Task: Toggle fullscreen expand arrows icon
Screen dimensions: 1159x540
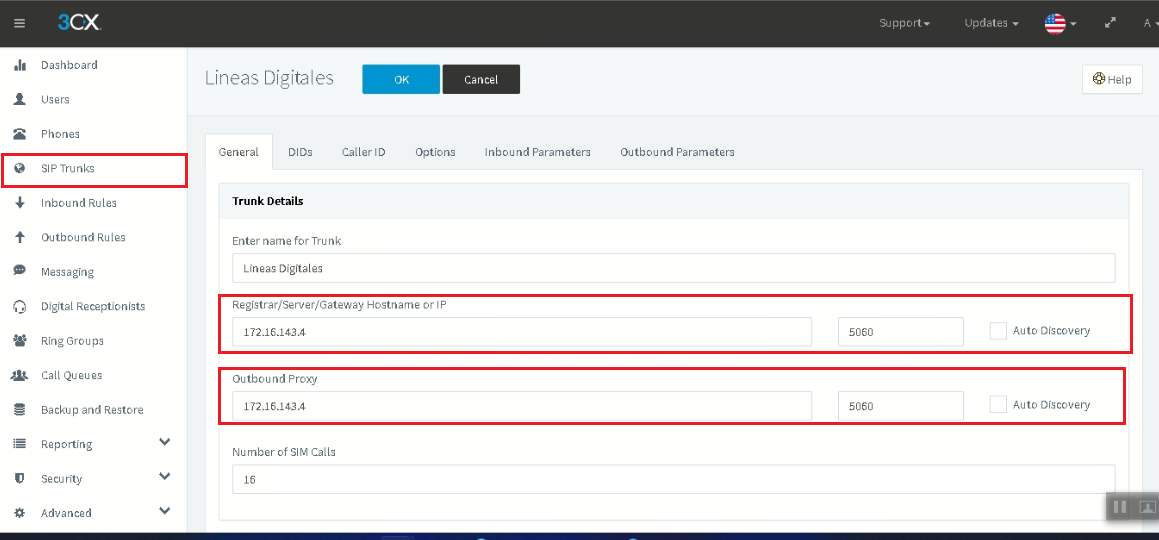Action: point(1109,23)
